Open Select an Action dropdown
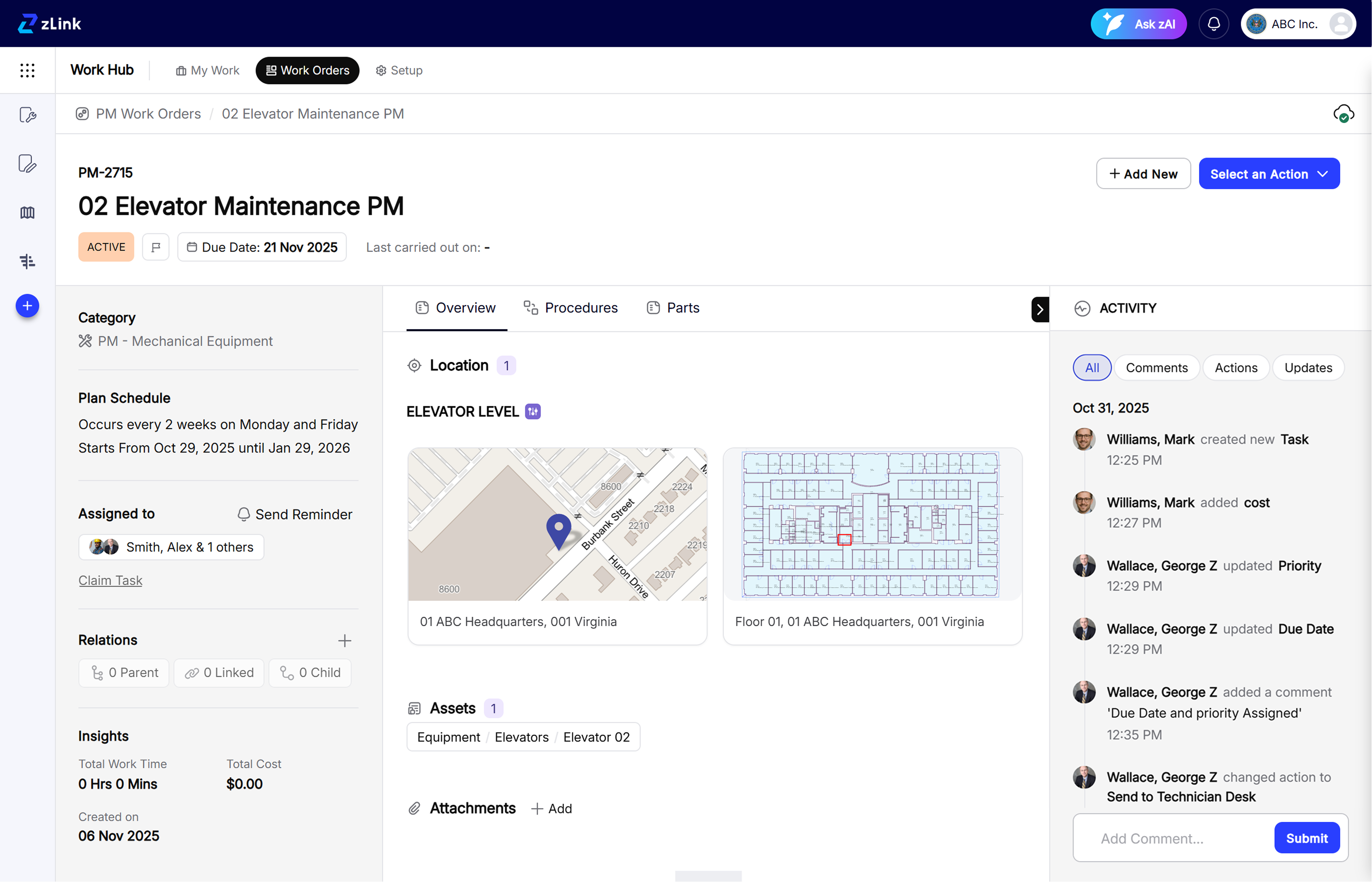 (1268, 174)
